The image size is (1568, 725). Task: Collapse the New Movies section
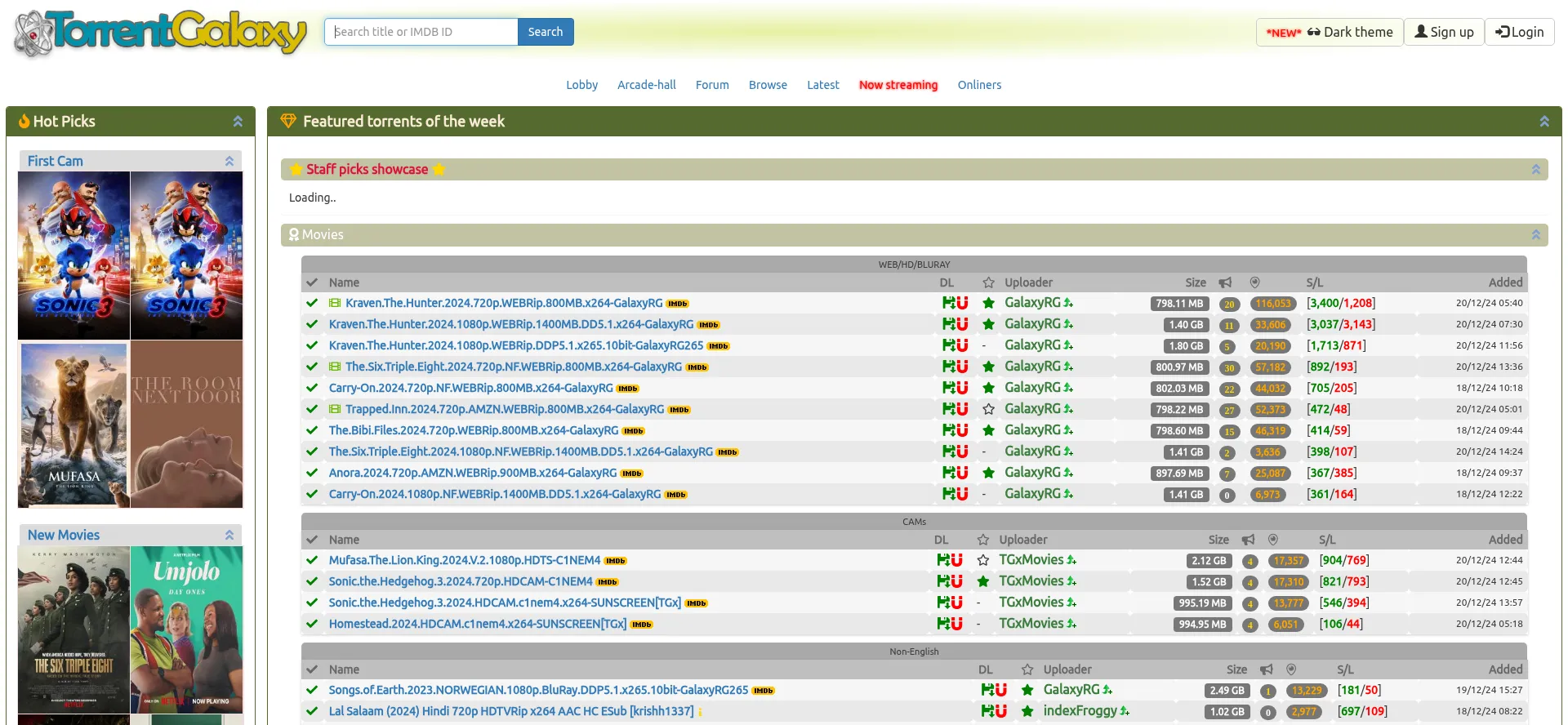point(229,536)
